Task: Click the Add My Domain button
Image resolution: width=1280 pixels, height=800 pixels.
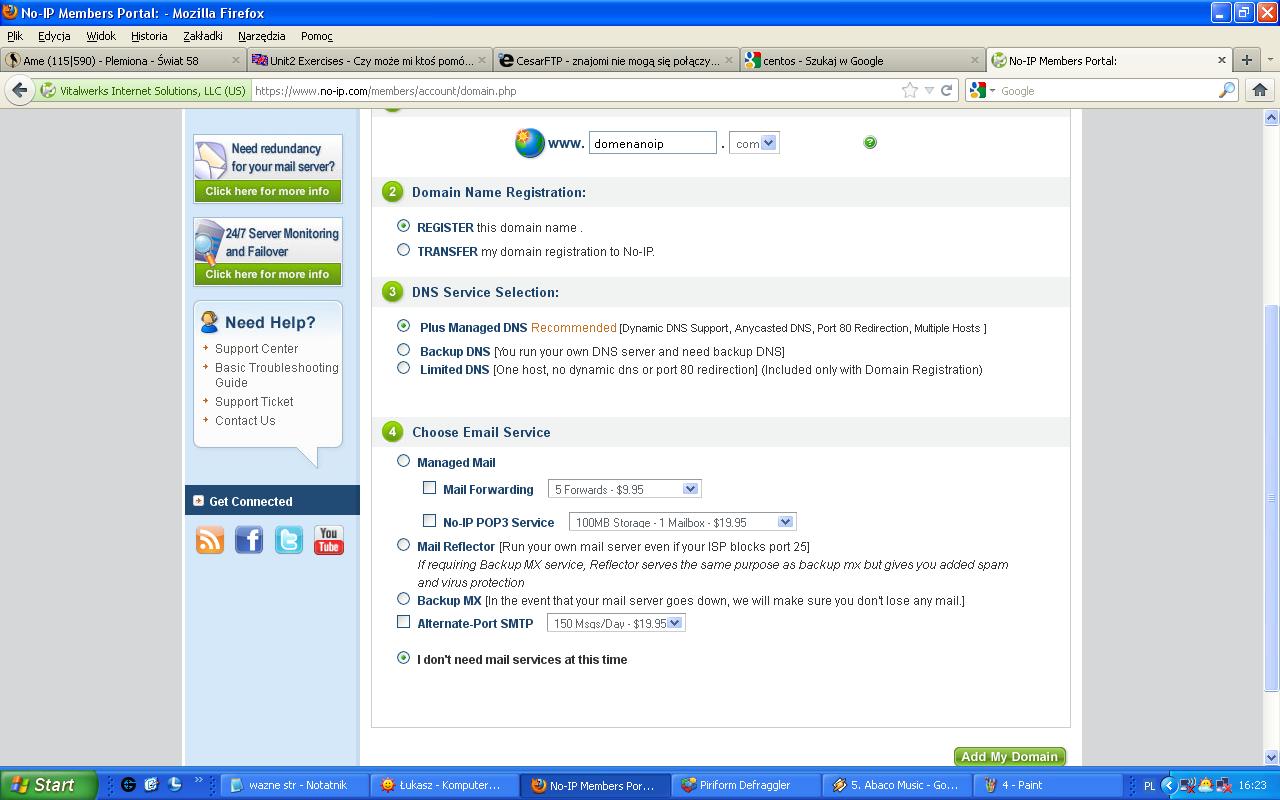Action: (1010, 757)
